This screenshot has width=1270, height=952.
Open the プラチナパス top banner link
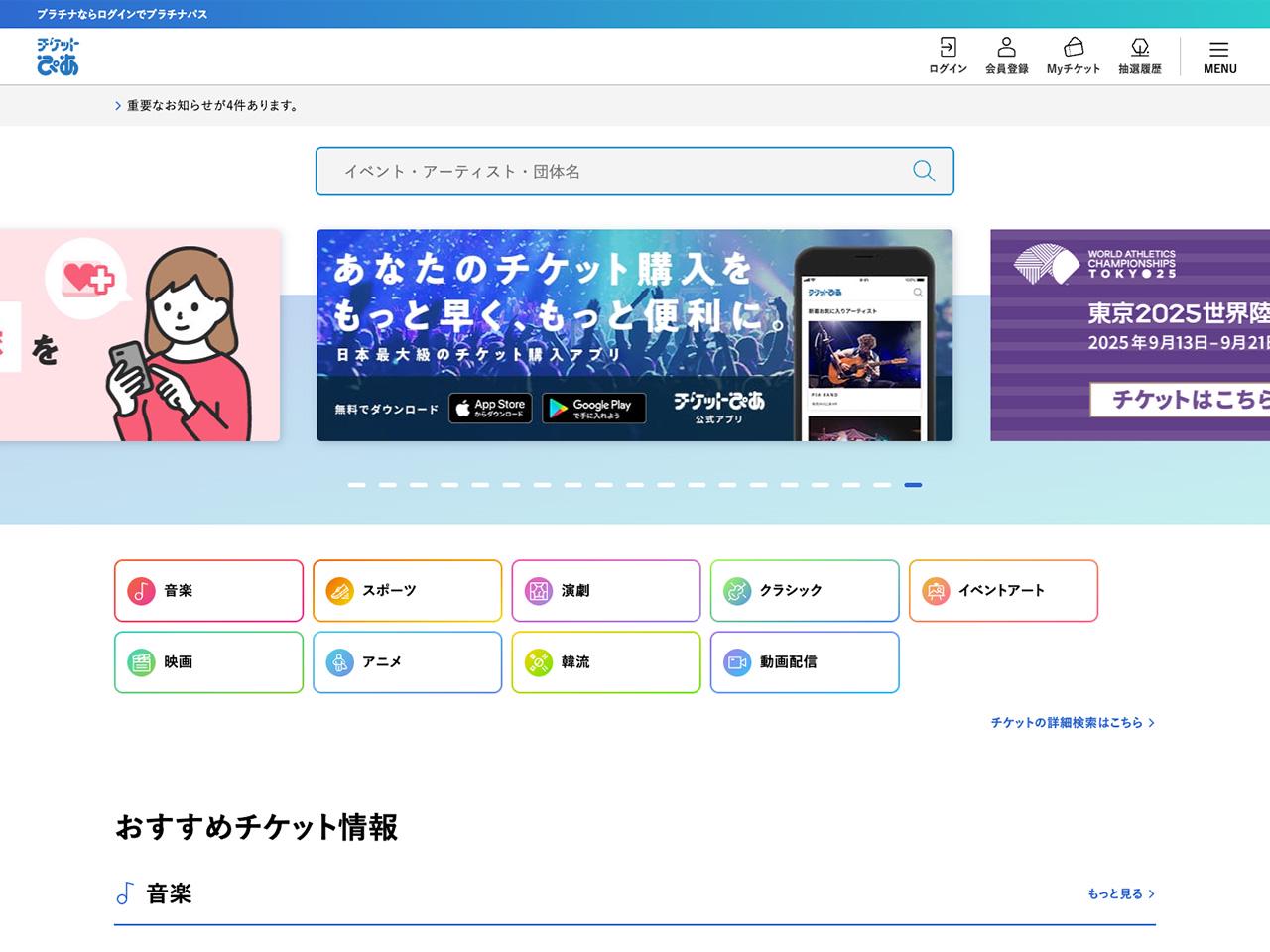pos(119,14)
